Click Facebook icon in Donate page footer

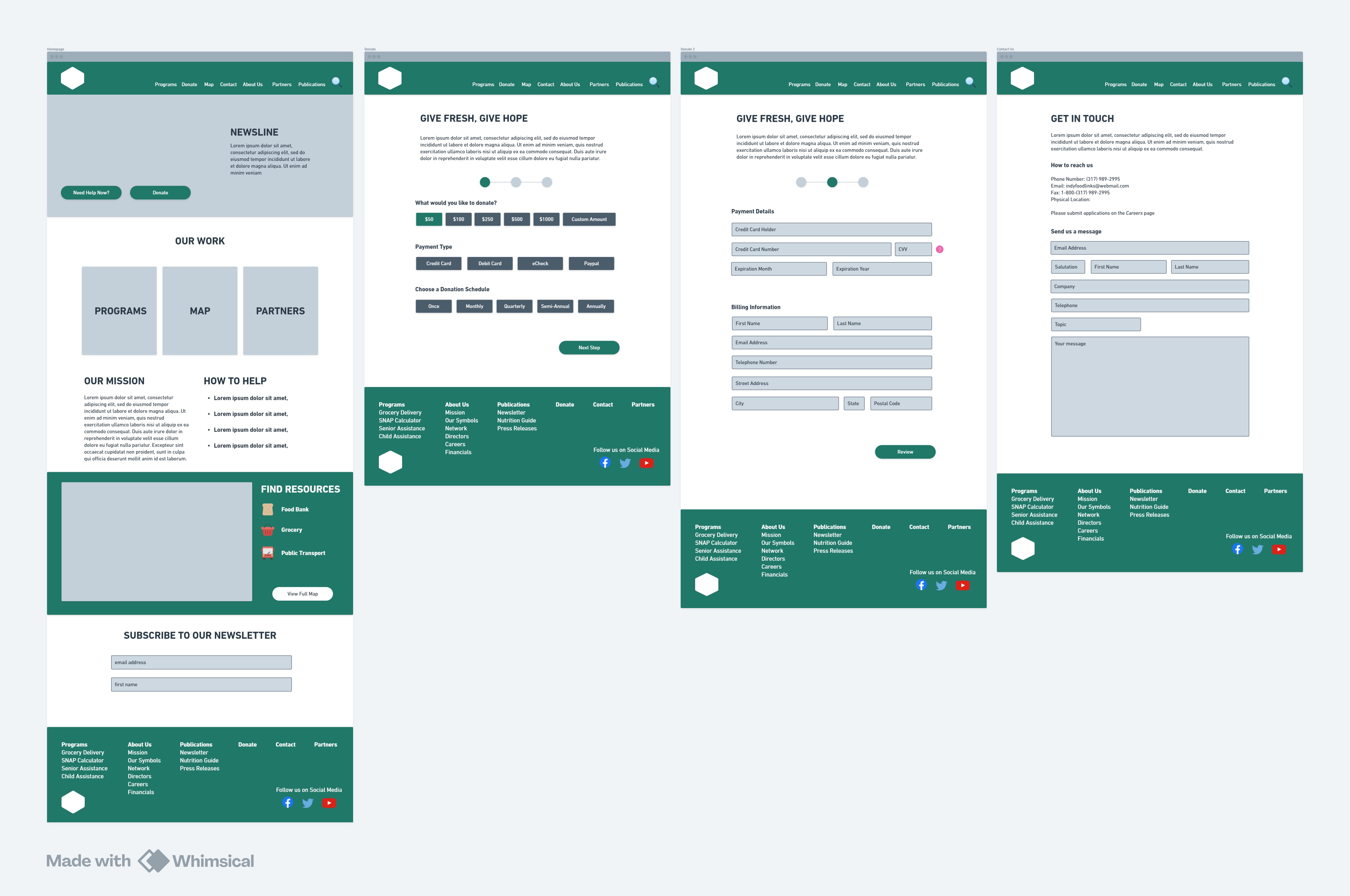[605, 463]
